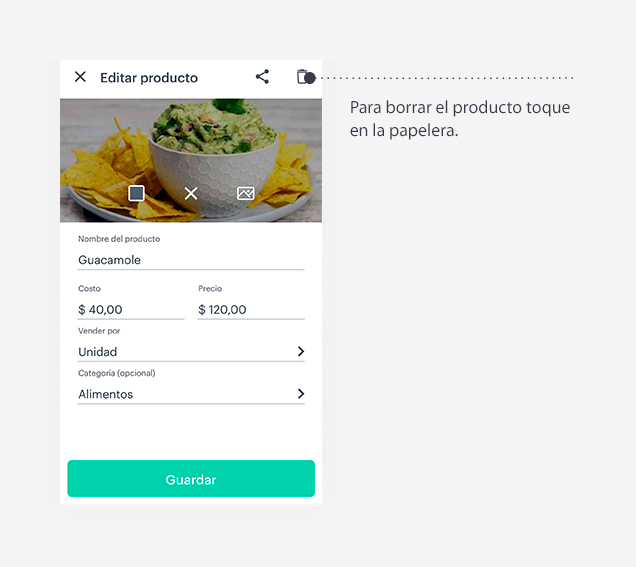Screen dimensions: 636x567
Task: Click the Categoría (opcional) label
Action: click(116, 373)
